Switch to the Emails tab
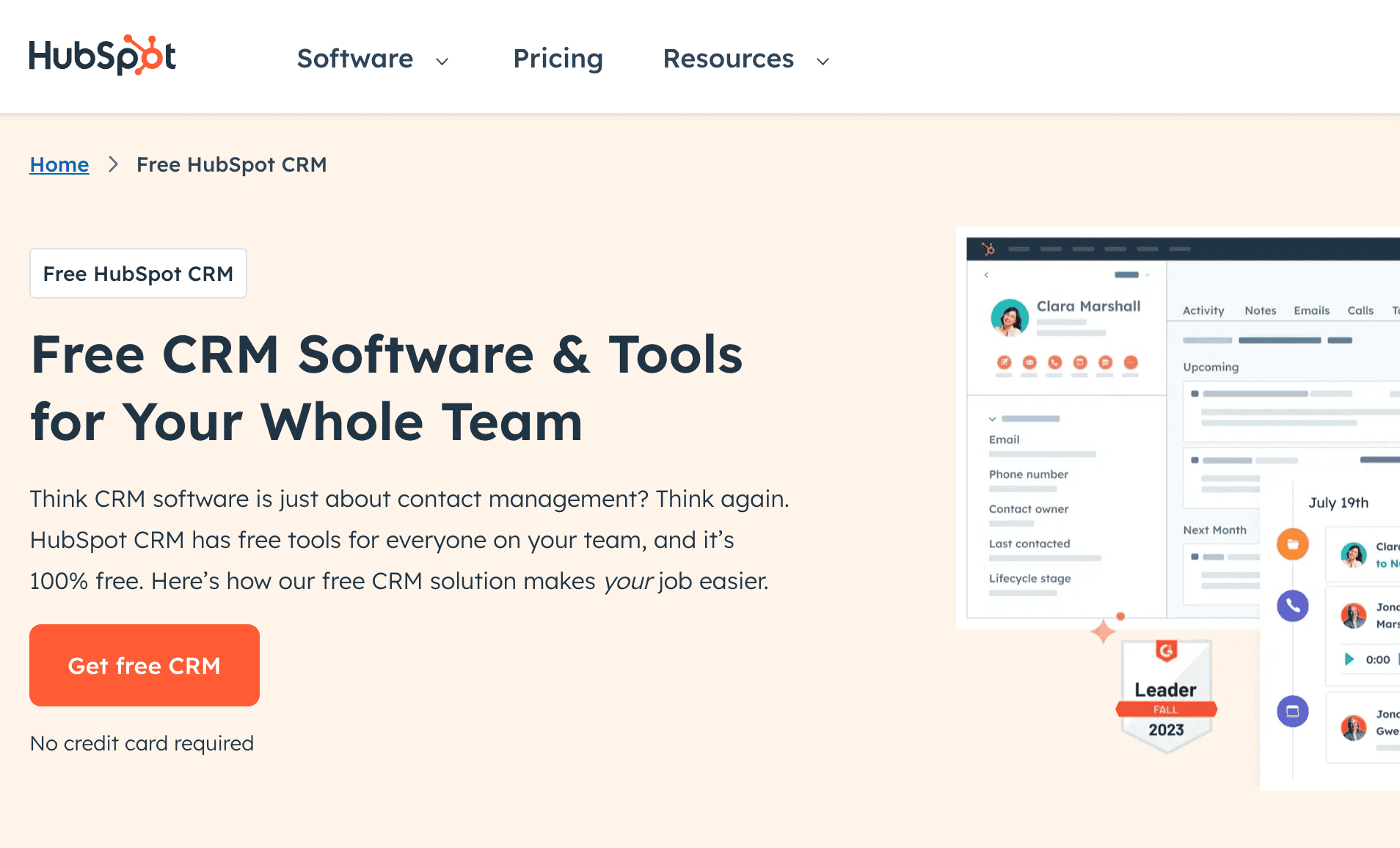1400x848 pixels. (1311, 310)
